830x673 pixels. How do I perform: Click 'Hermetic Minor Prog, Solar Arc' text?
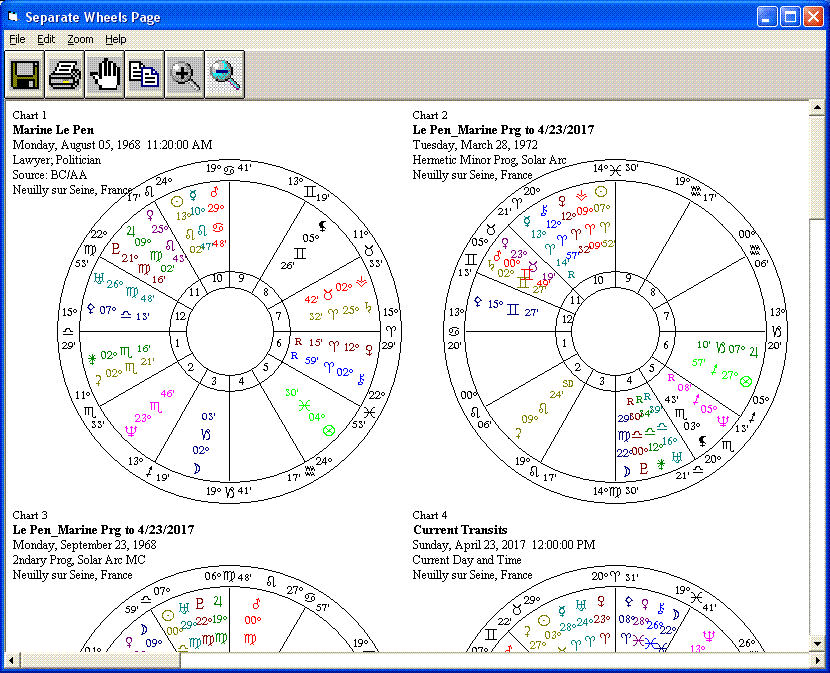pyautogui.click(x=489, y=160)
